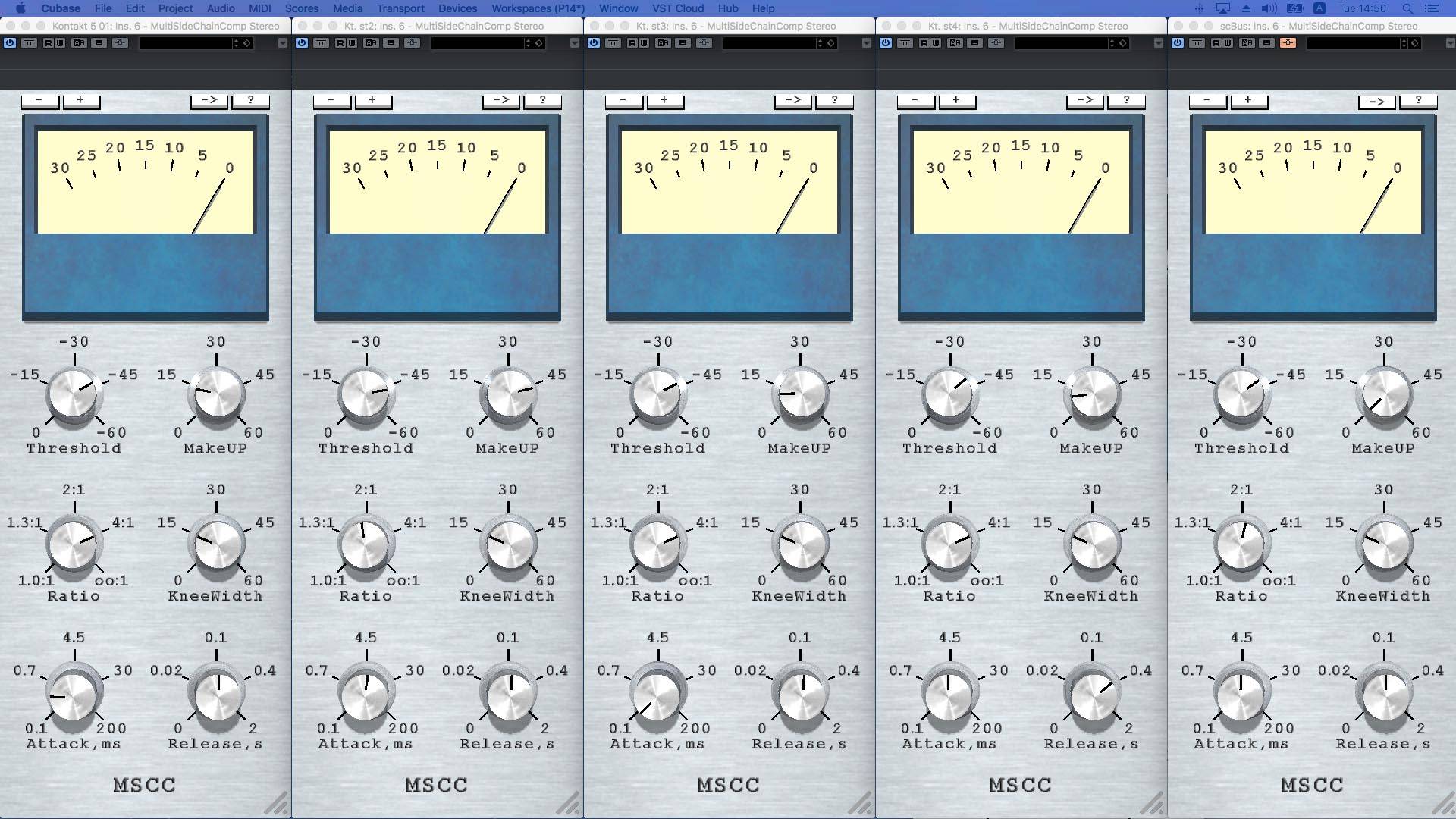Viewport: 1456px width, 819px height.
Task: Expand functions menu arrow in Kt. st2 window
Action: (x=575, y=43)
